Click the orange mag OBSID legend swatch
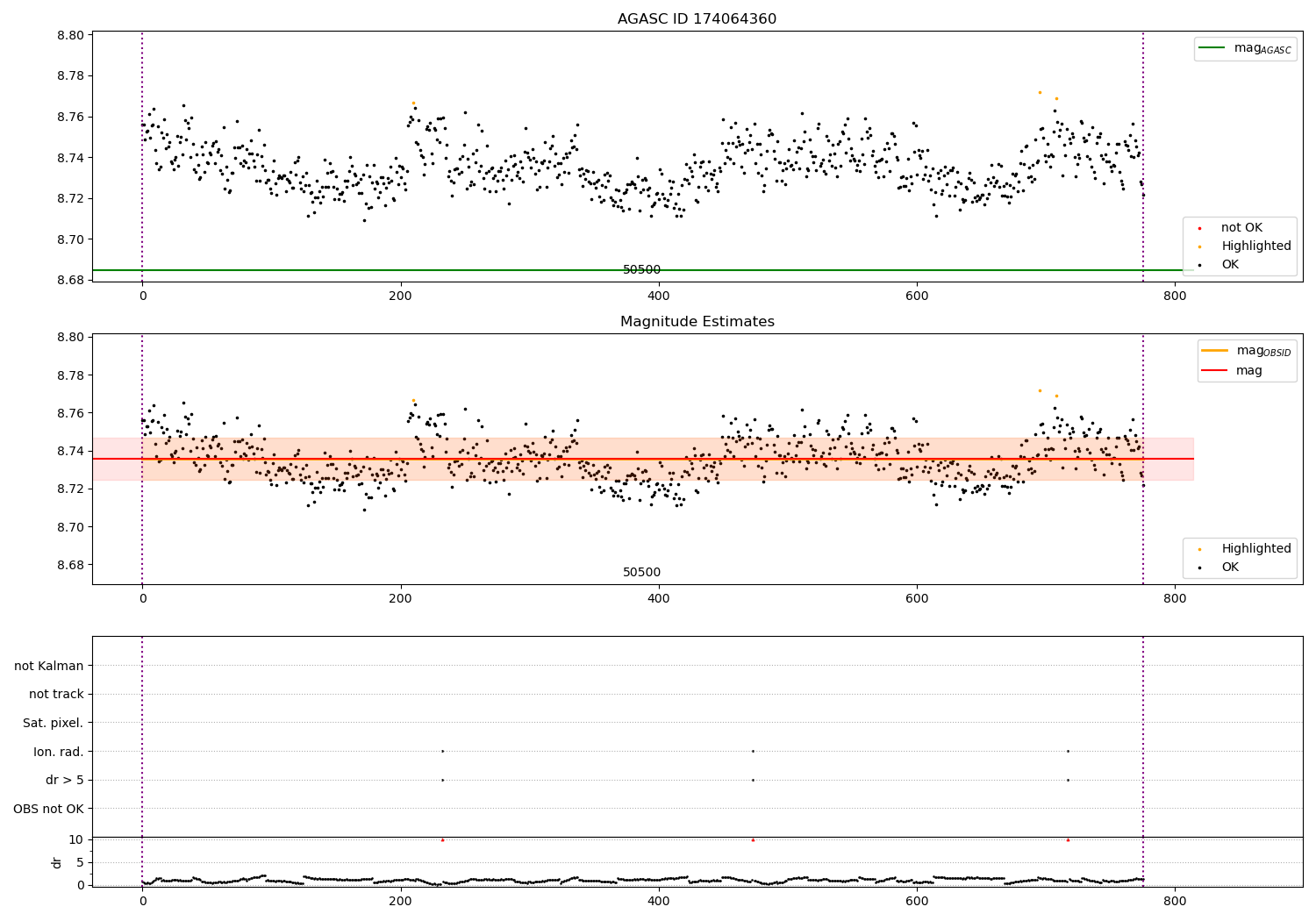1316x921 pixels. coord(1214,351)
